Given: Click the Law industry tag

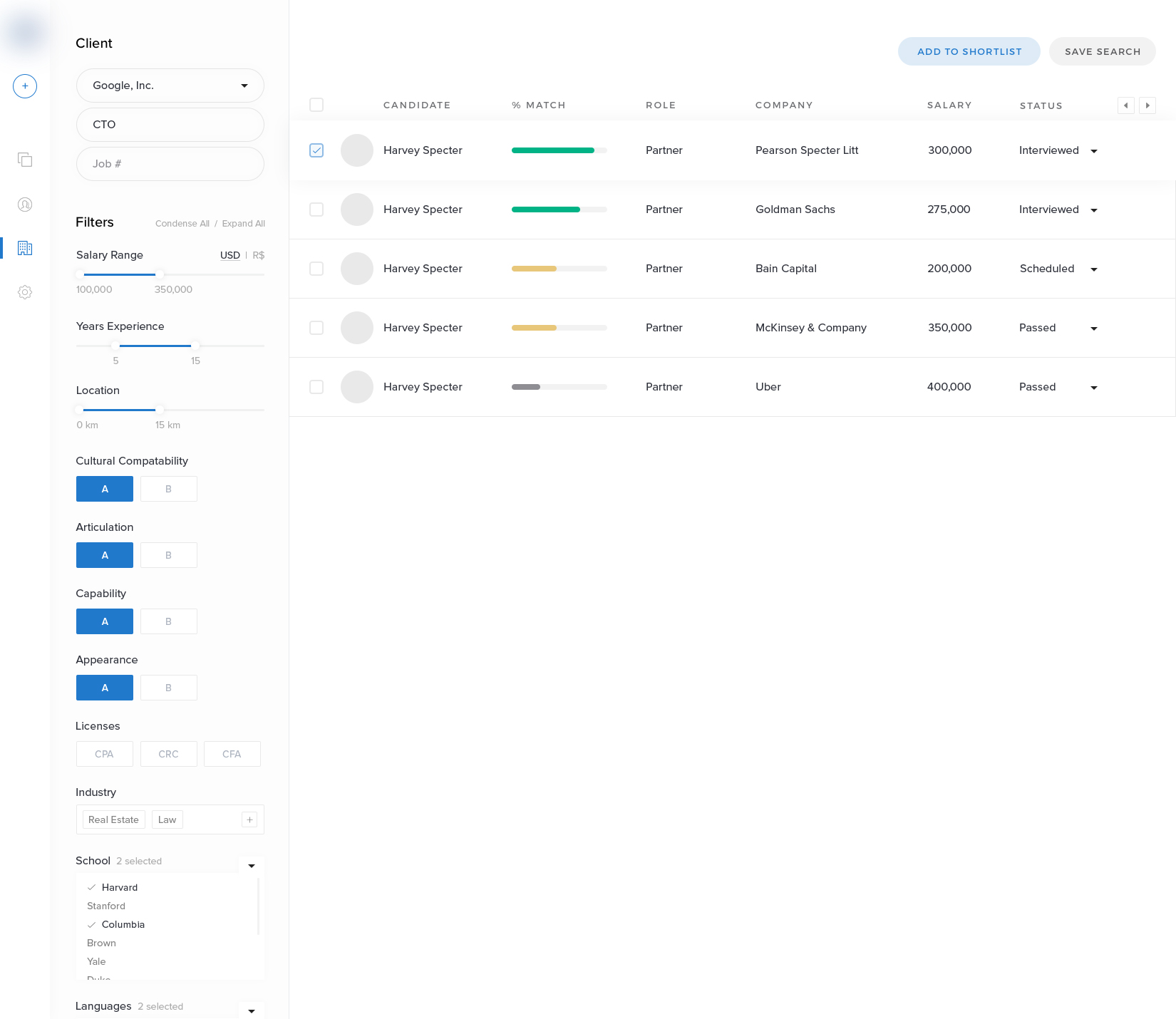Looking at the screenshot, I should (167, 820).
